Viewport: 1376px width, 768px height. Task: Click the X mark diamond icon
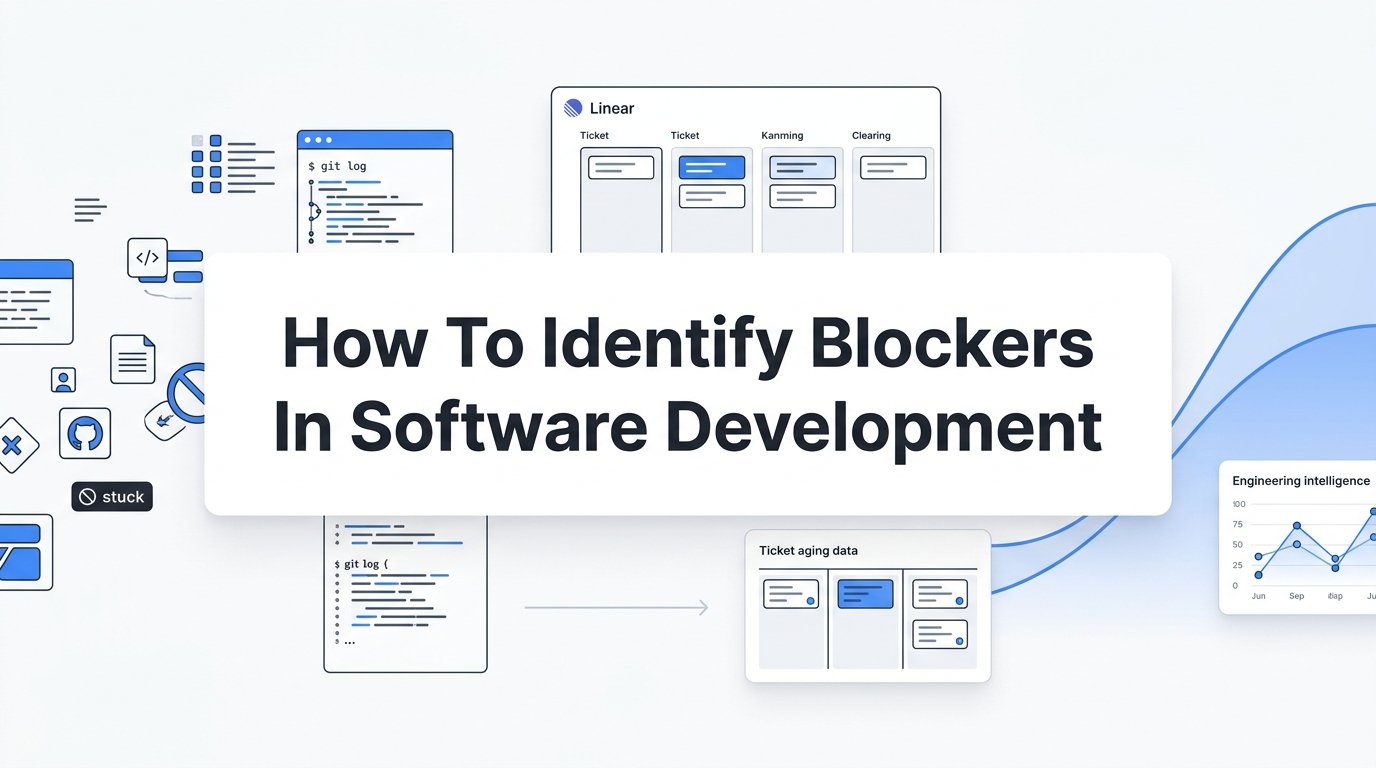(12, 446)
